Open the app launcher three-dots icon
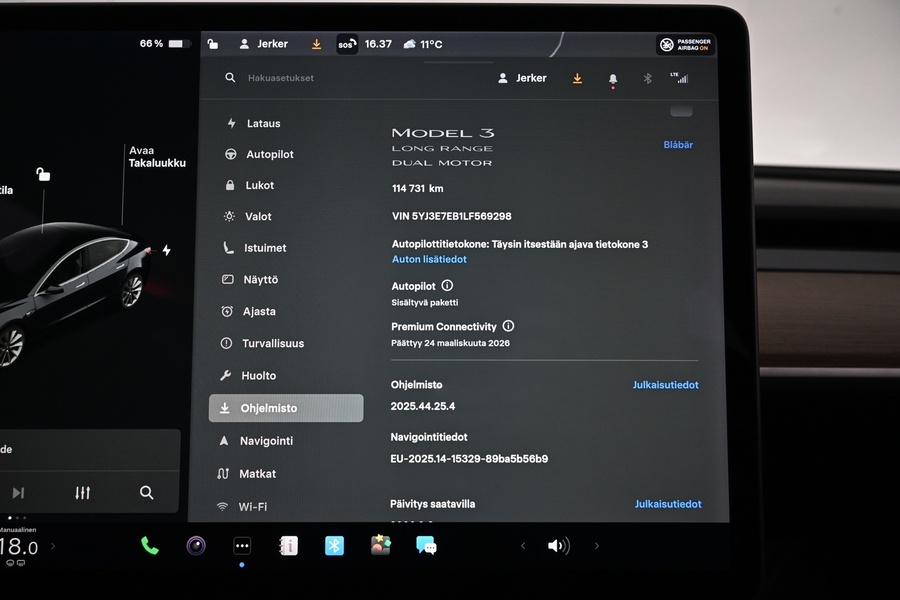This screenshot has width=900, height=600. (x=241, y=545)
